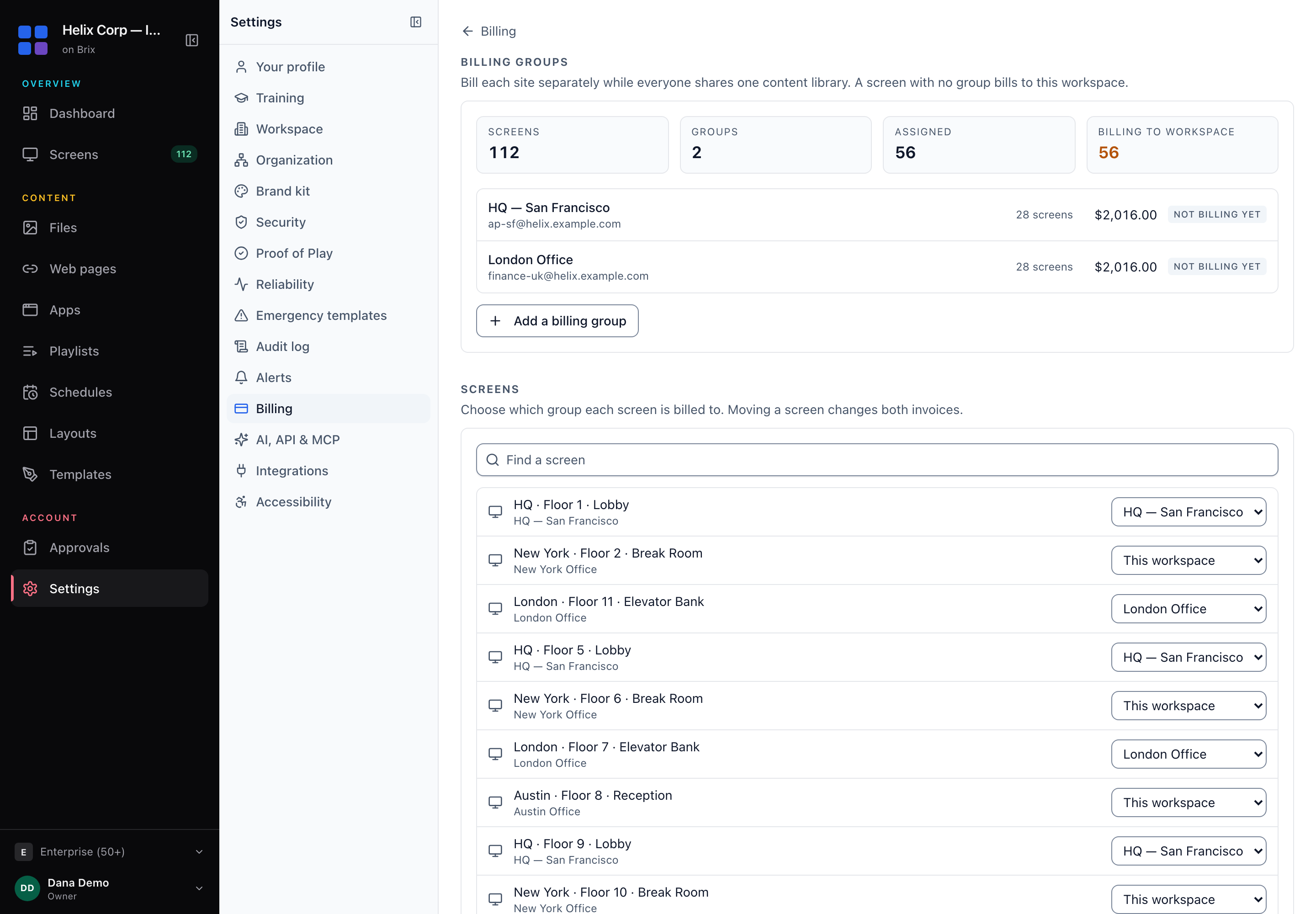Open Brand kit settings

[329, 191]
